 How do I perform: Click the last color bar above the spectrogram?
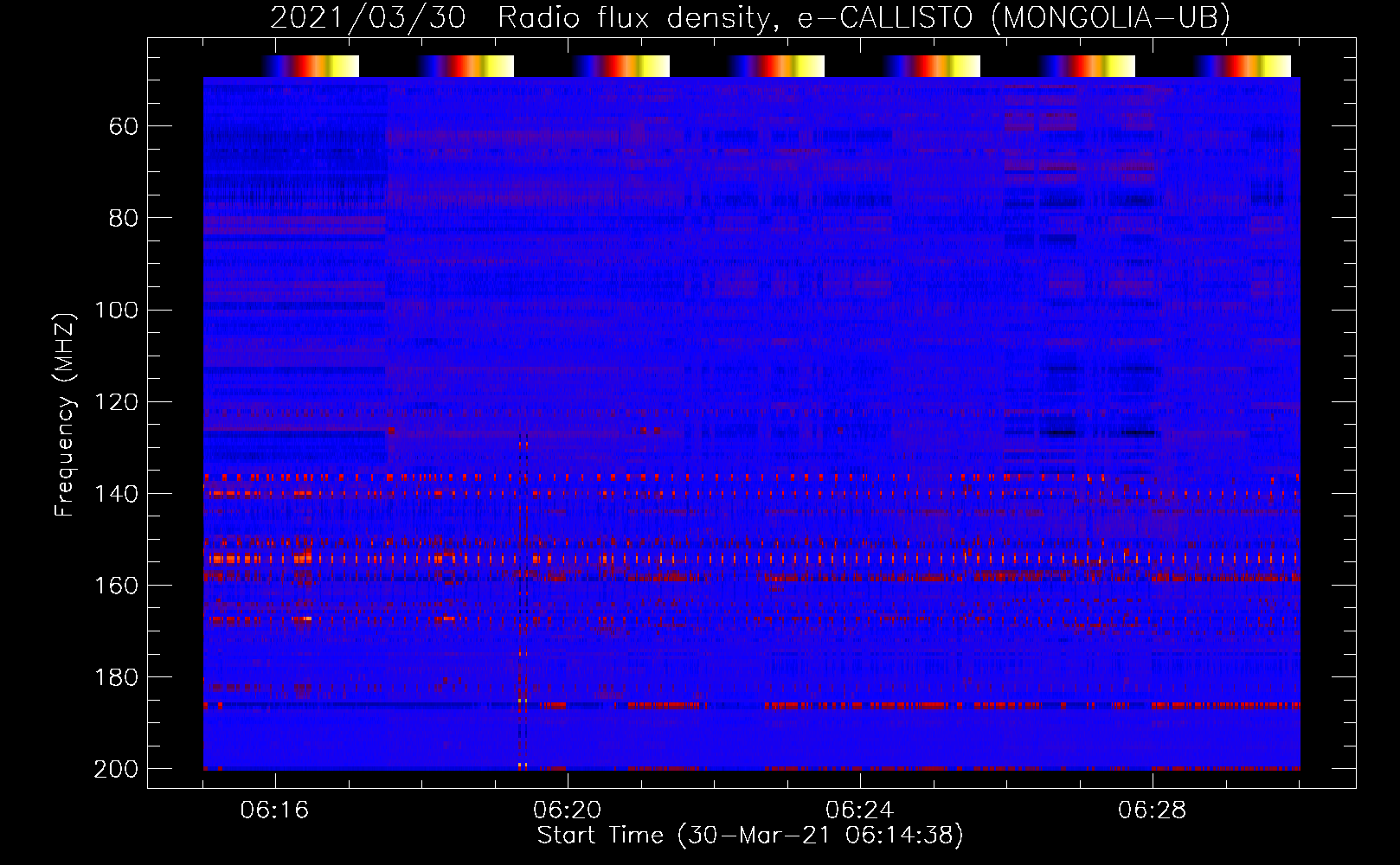tap(1243, 66)
